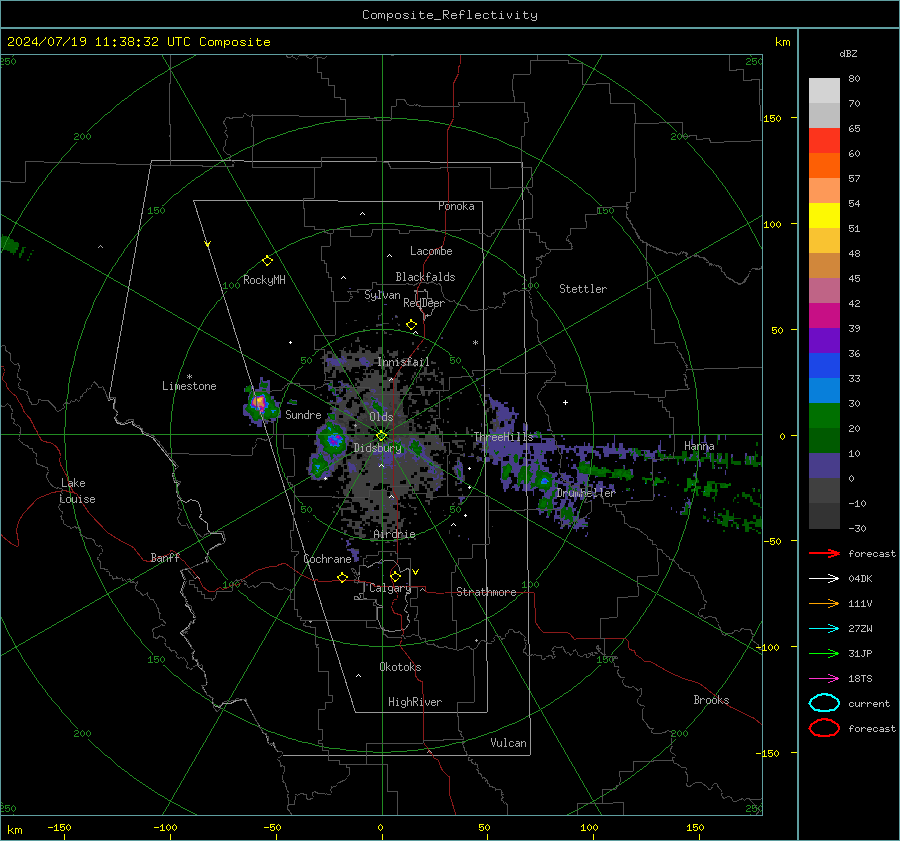Click the Composite_Reflectivity title text
This screenshot has height=841, width=900.
coord(450,15)
